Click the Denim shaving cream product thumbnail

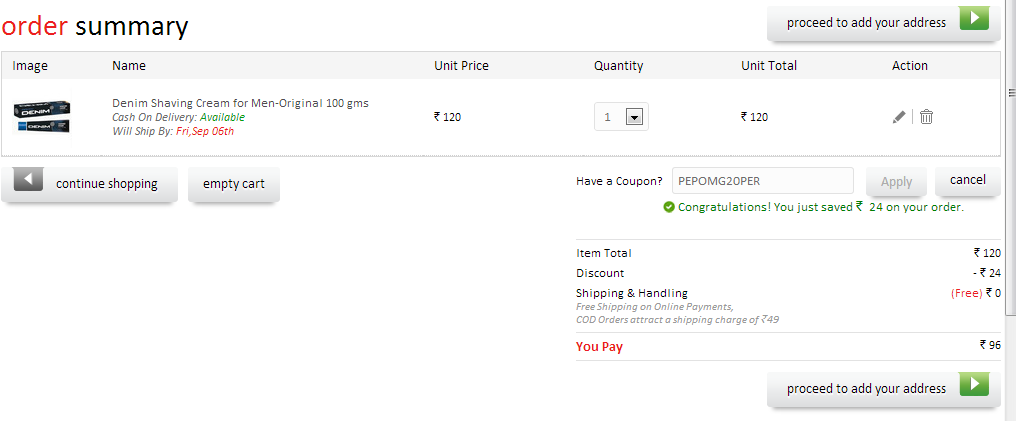tap(42, 117)
